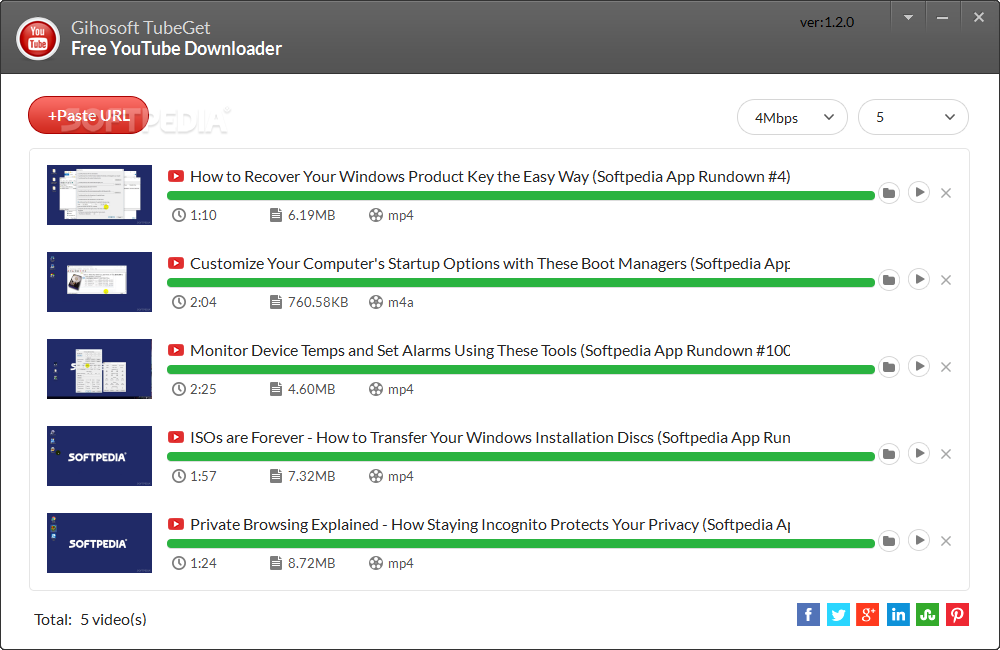This screenshot has height=650, width=1000.
Task: Open folder for Private Browsing Explained video
Action: pos(888,541)
